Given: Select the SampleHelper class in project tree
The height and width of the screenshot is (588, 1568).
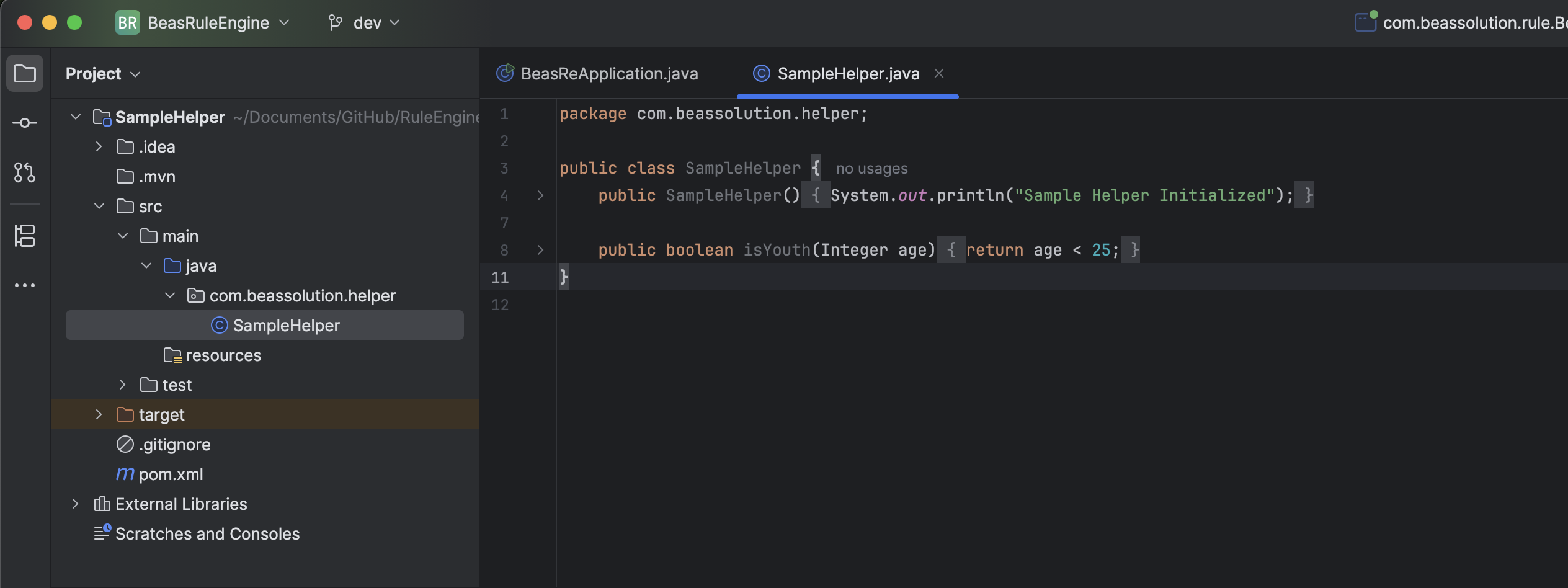Looking at the screenshot, I should pos(265,325).
